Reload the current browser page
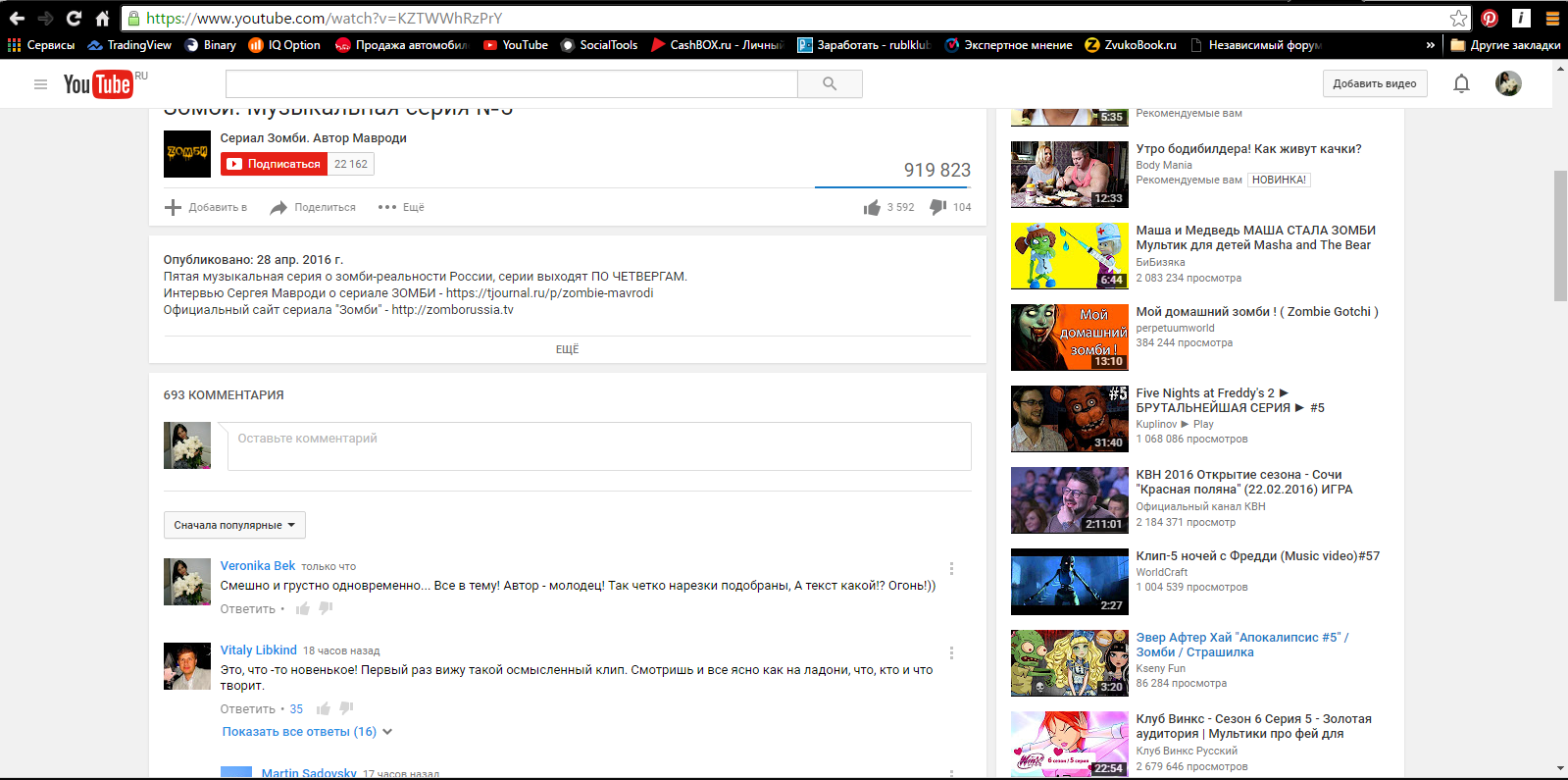This screenshot has width=1568, height=780. [74, 18]
